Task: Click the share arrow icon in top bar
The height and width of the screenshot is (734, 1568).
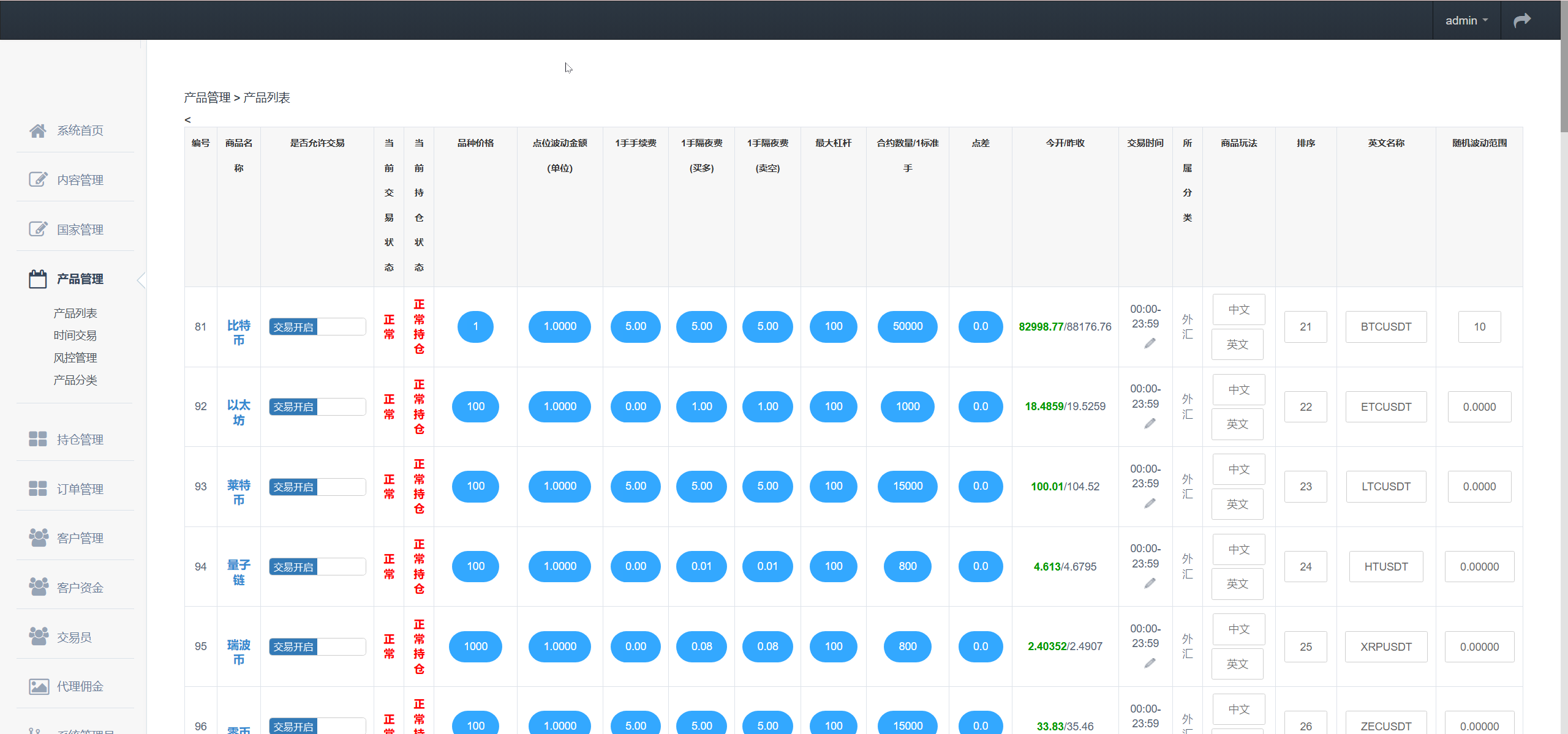Action: pos(1522,20)
